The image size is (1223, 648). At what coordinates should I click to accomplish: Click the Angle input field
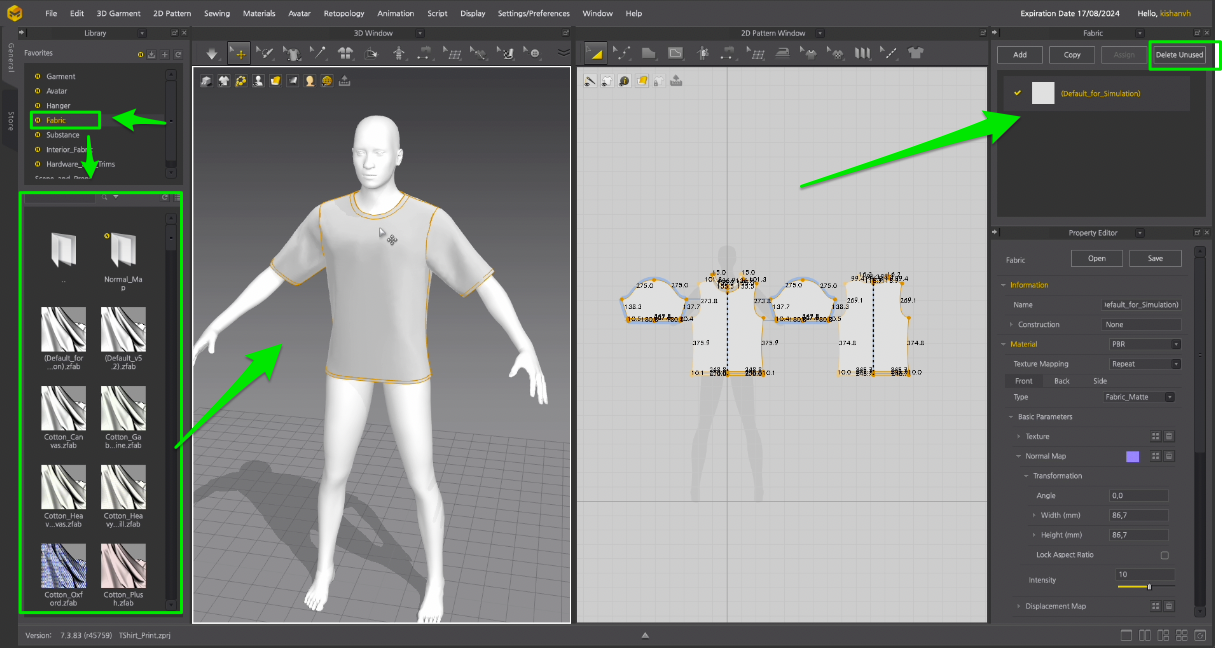point(1139,496)
